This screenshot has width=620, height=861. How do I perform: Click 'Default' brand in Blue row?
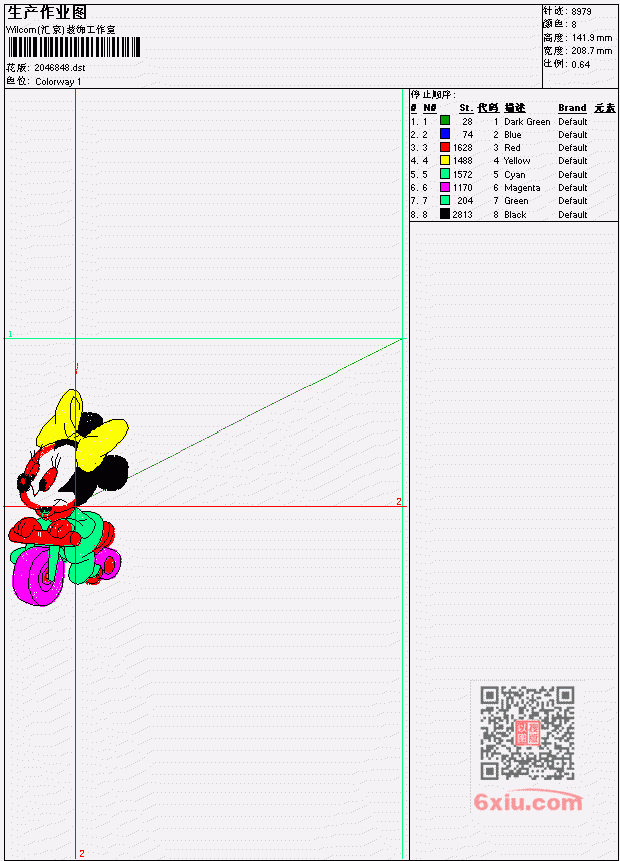coord(573,135)
